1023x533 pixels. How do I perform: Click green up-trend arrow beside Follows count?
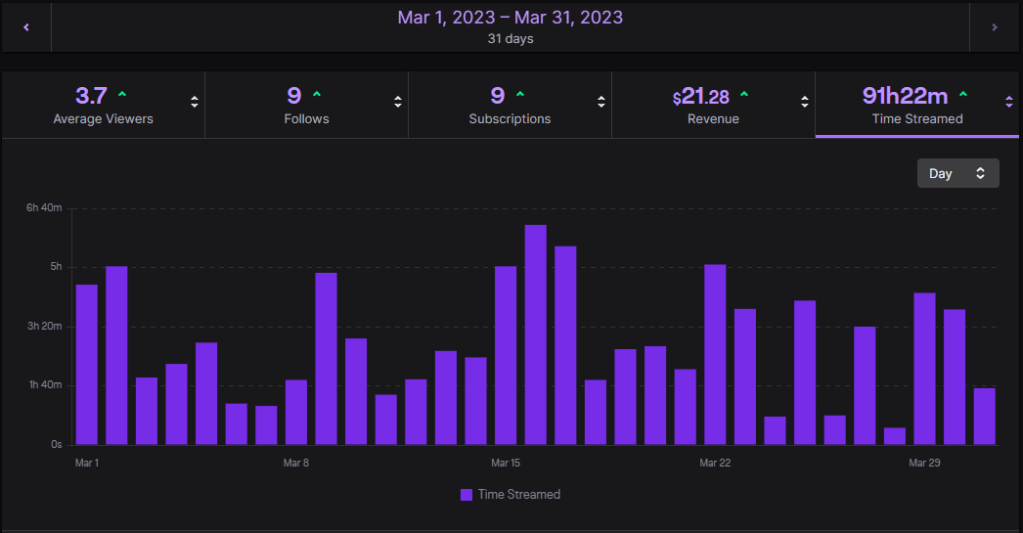click(x=317, y=95)
